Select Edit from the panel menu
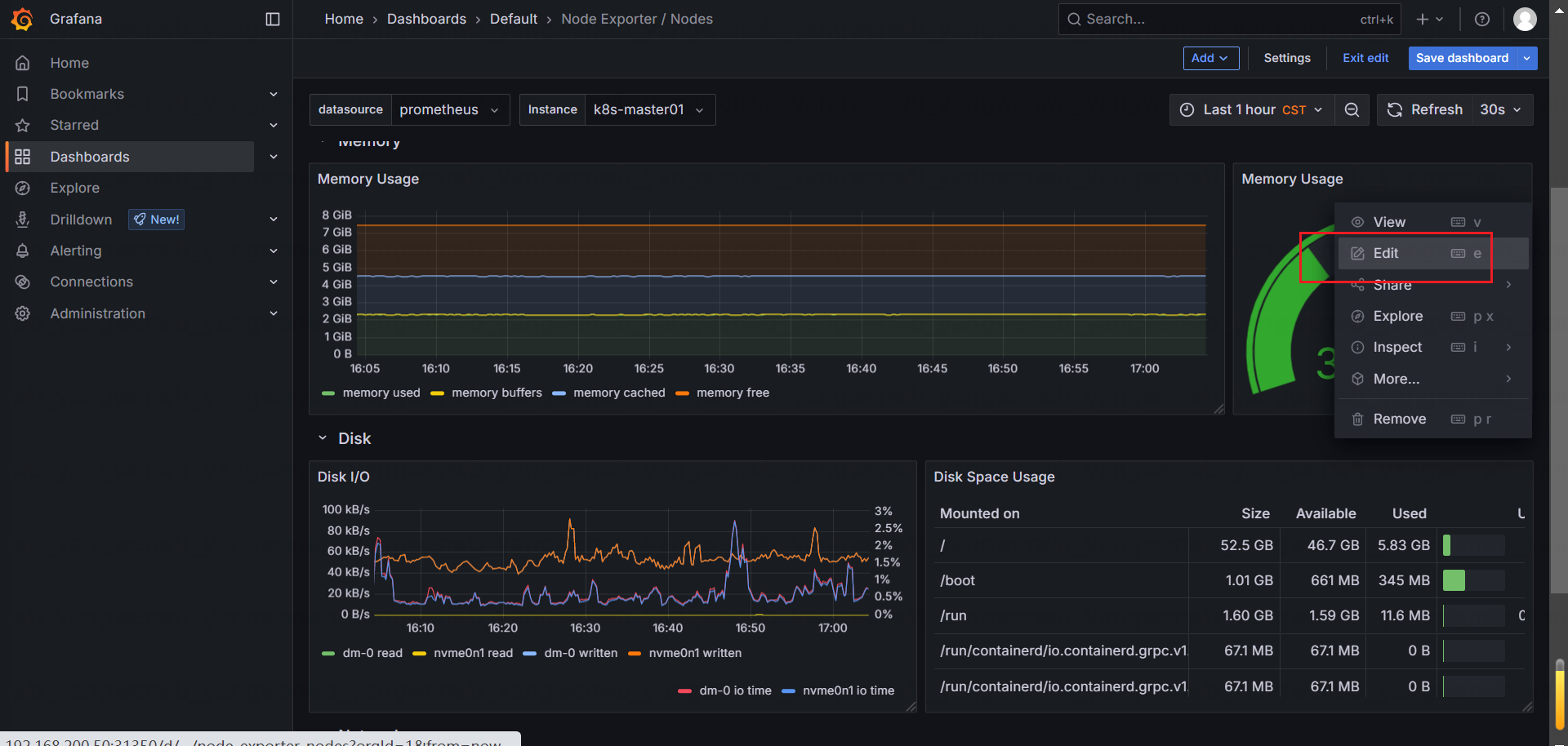The width and height of the screenshot is (1568, 746). pyautogui.click(x=1385, y=253)
